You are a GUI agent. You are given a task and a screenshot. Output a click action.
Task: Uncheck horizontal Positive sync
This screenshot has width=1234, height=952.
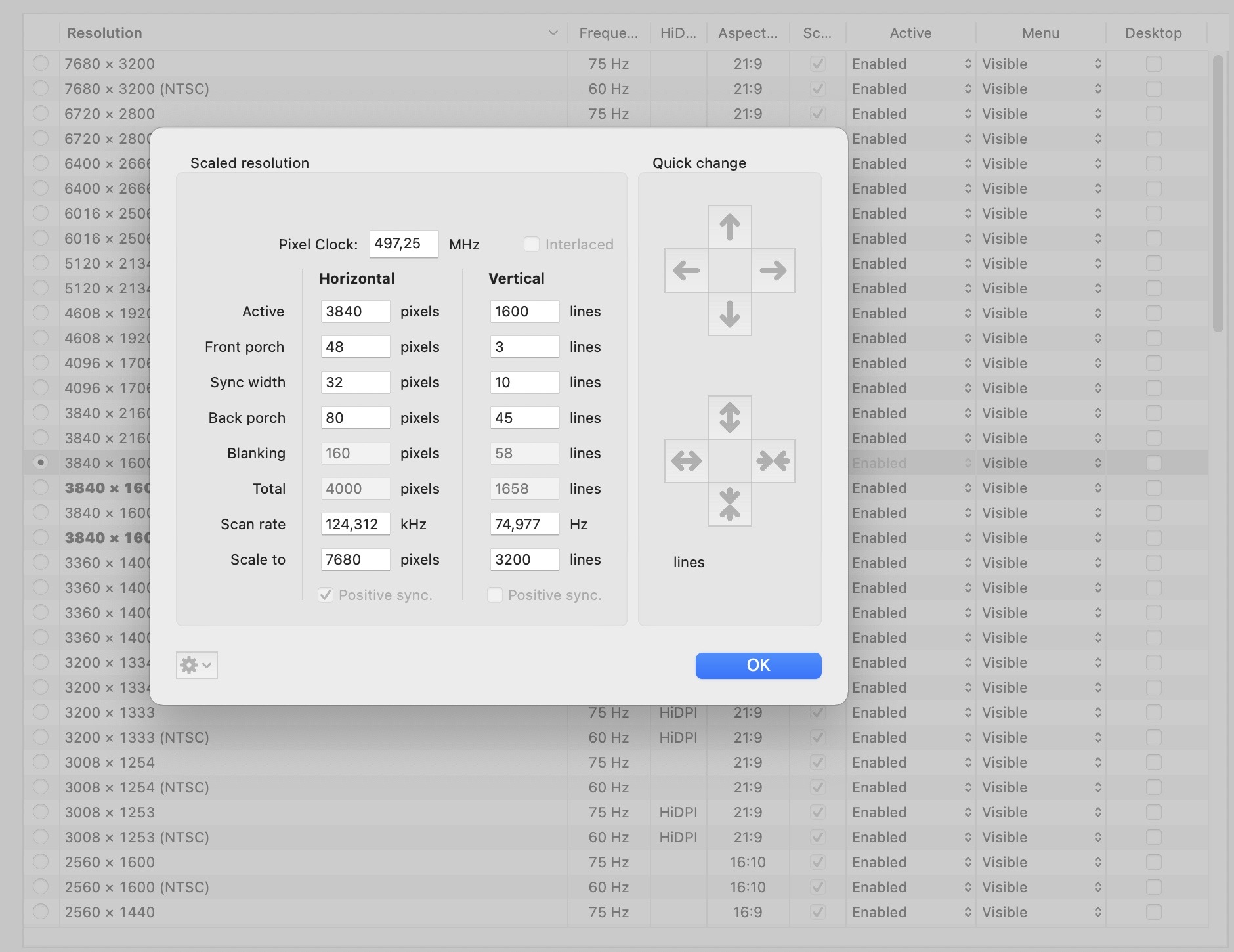point(326,595)
